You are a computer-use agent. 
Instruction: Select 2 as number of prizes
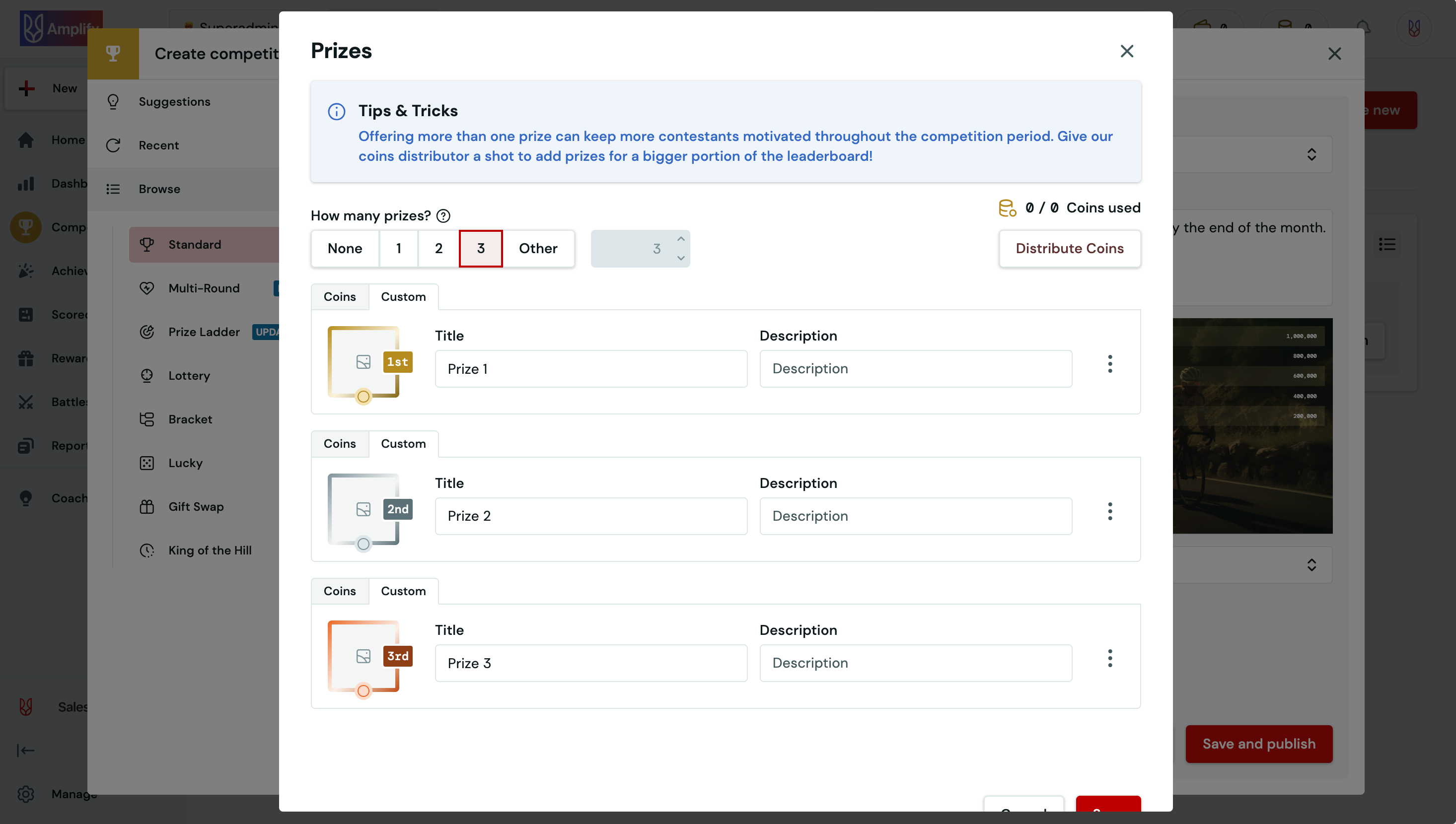coord(438,249)
